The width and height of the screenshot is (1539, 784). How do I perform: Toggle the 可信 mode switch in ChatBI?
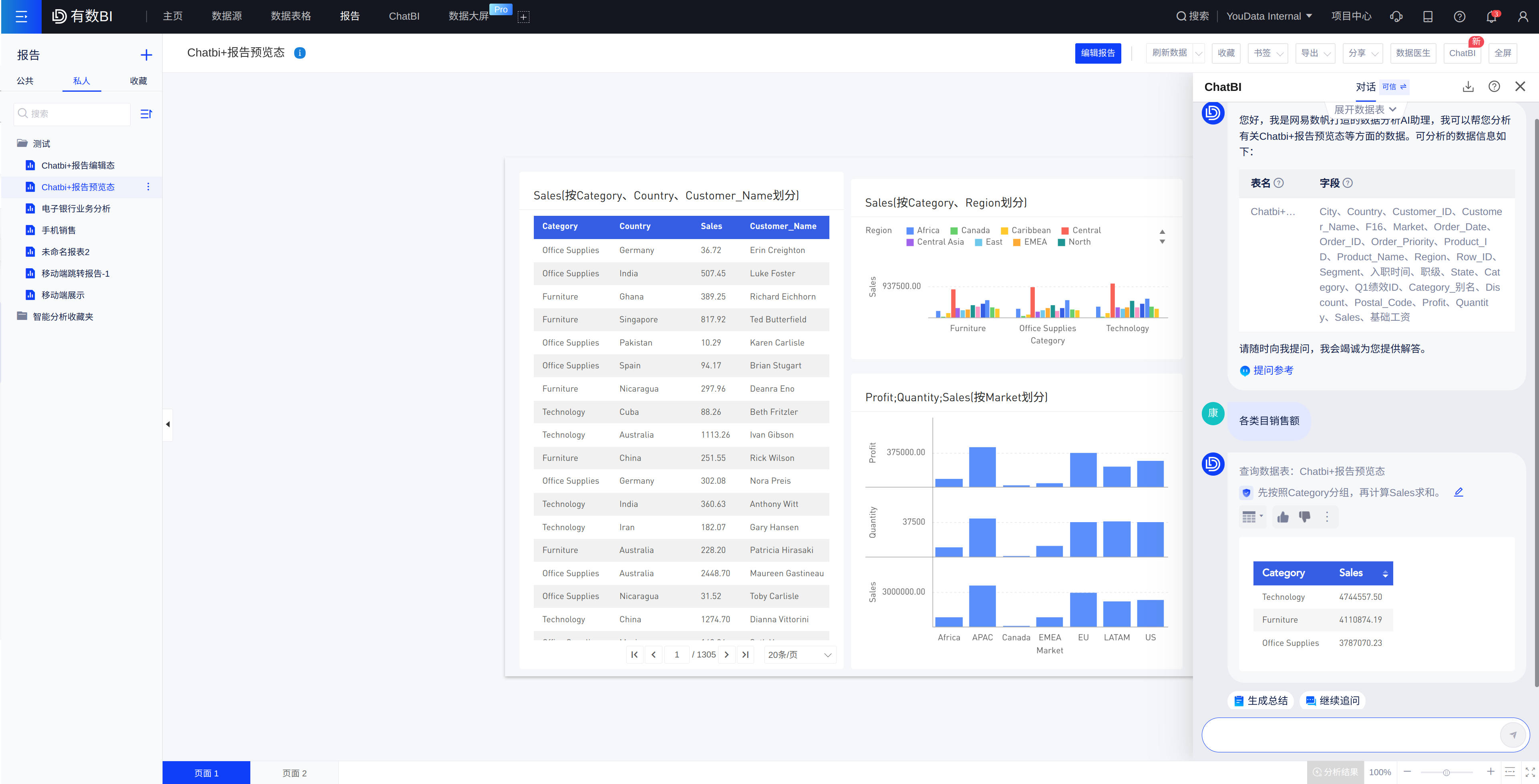(1394, 86)
